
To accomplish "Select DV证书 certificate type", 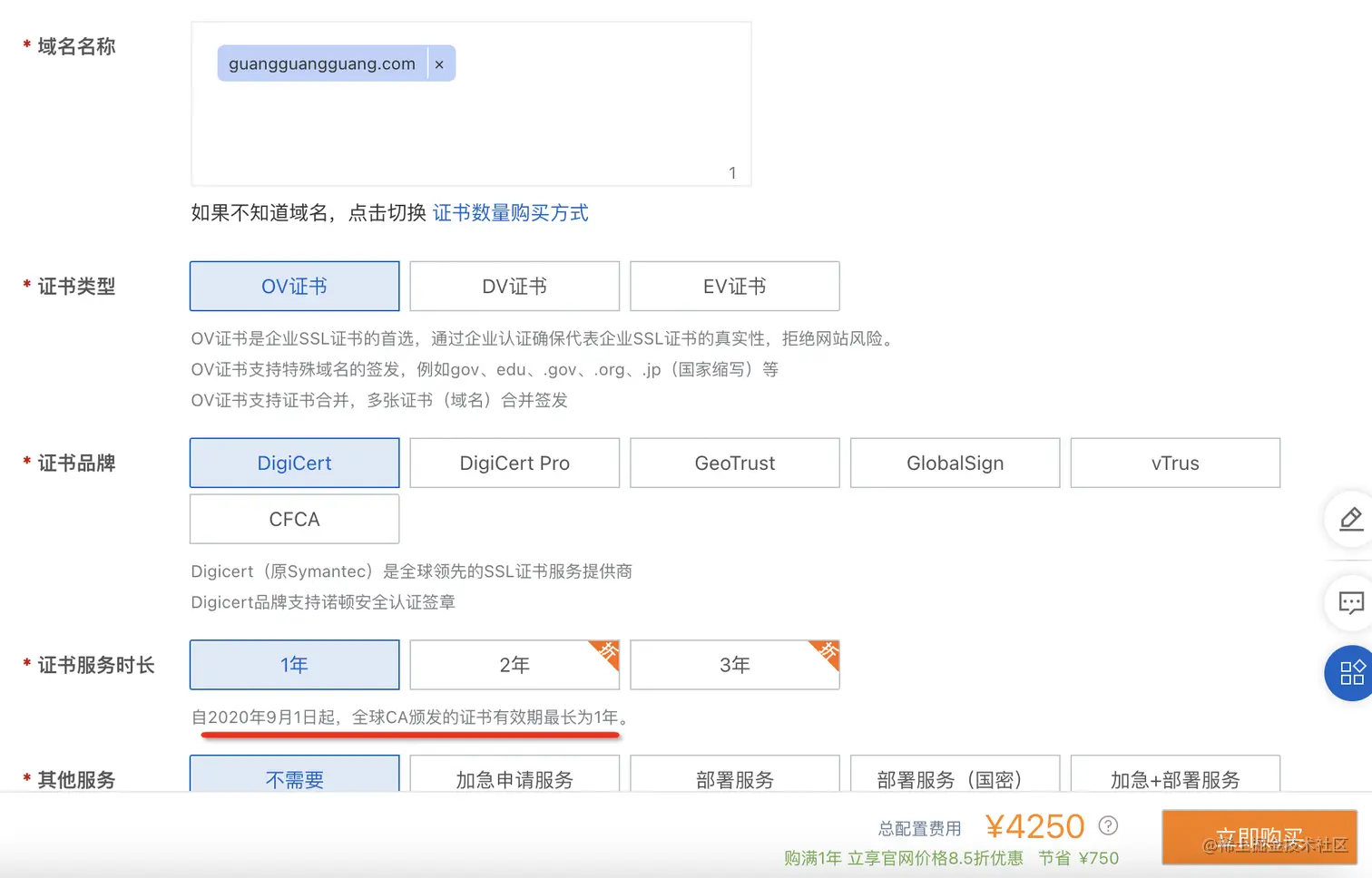I will coord(514,287).
